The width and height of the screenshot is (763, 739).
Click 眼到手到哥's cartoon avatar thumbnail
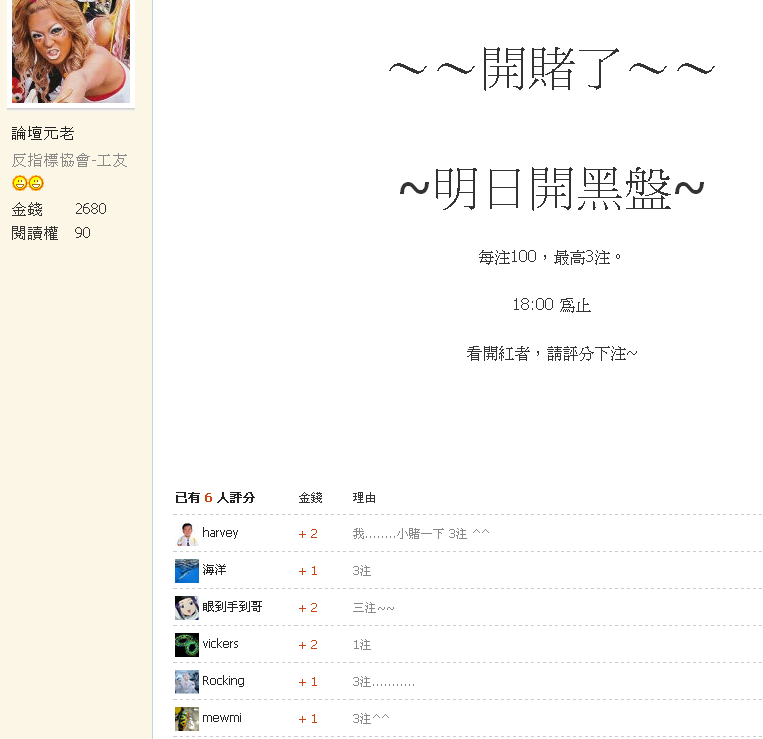click(187, 608)
